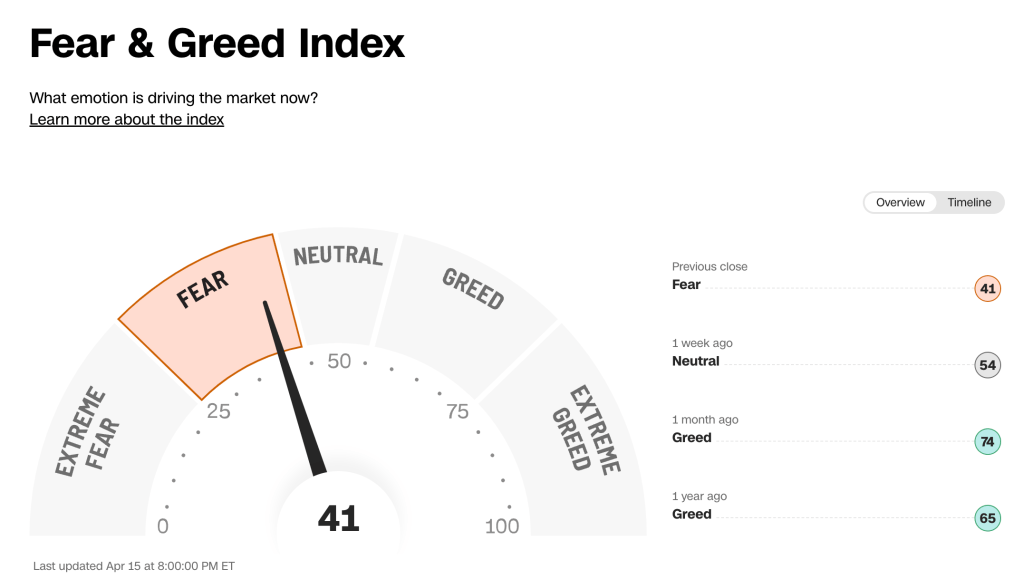Click the Previous close score badge 41
1023x579 pixels.
(x=987, y=289)
